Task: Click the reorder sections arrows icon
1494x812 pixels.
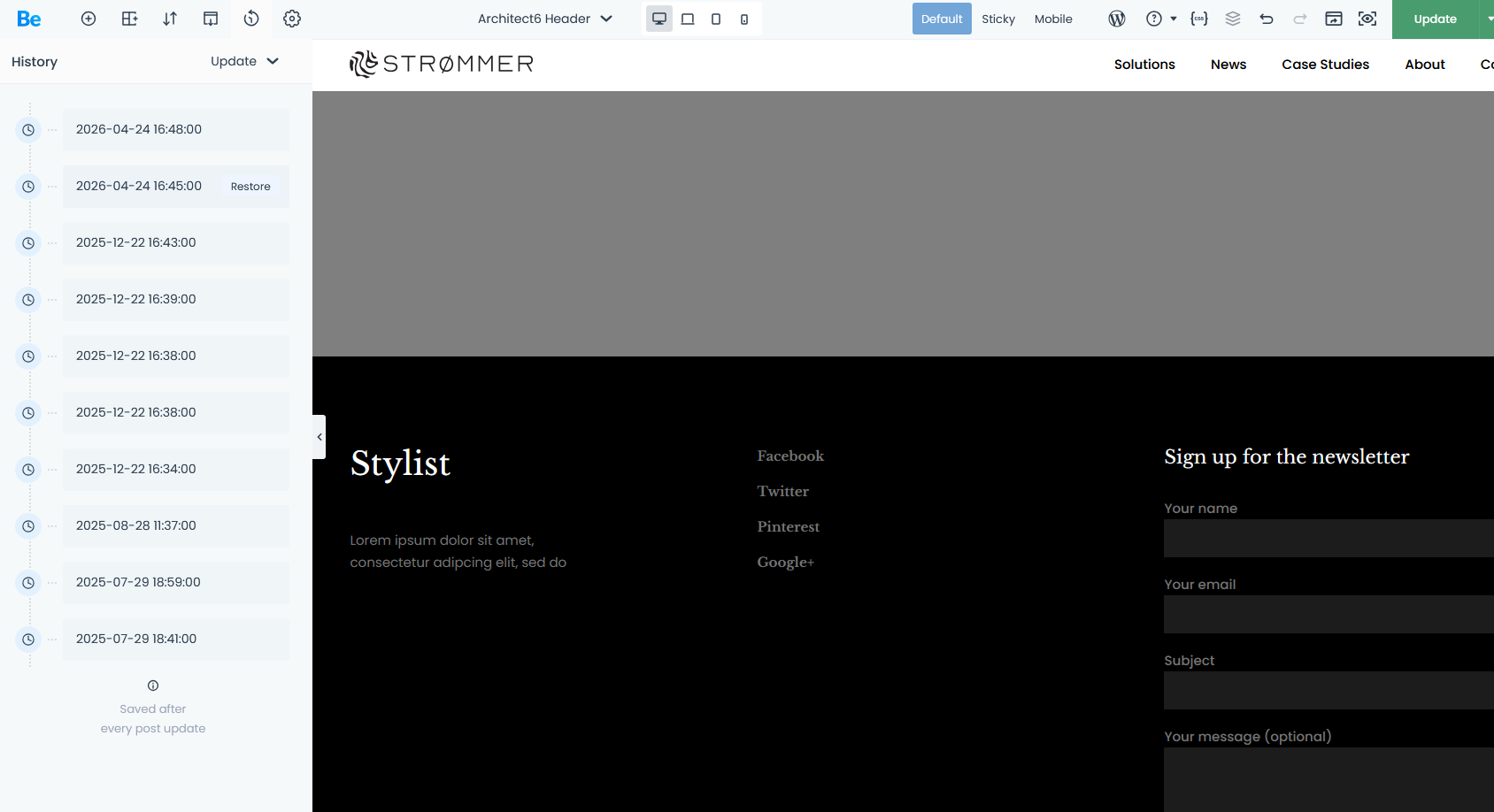Action: pos(170,19)
